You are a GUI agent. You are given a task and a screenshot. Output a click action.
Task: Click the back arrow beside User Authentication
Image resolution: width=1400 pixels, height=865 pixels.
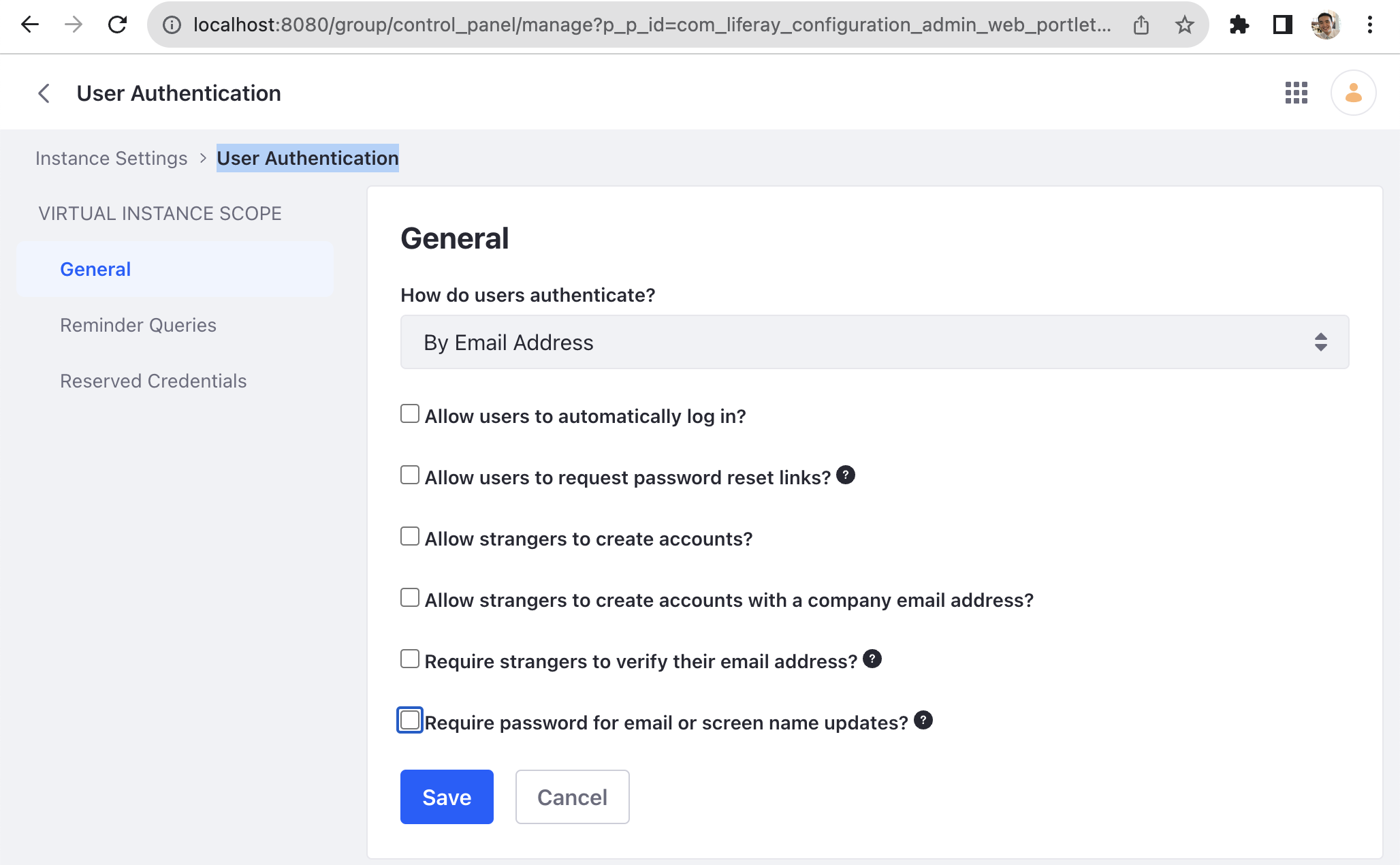pyautogui.click(x=44, y=93)
